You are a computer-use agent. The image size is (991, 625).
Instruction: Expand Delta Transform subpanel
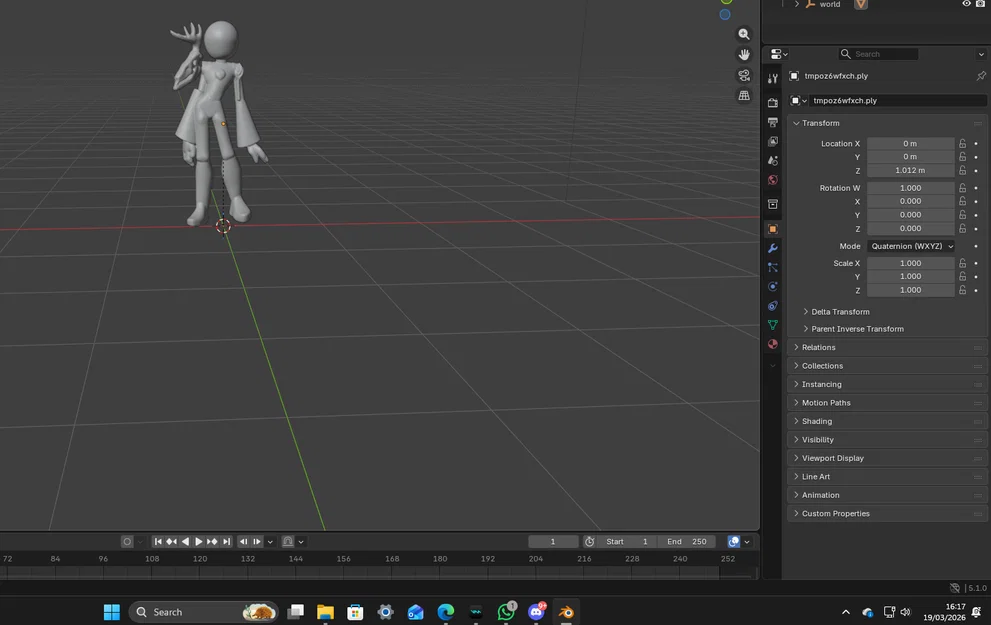pos(806,312)
